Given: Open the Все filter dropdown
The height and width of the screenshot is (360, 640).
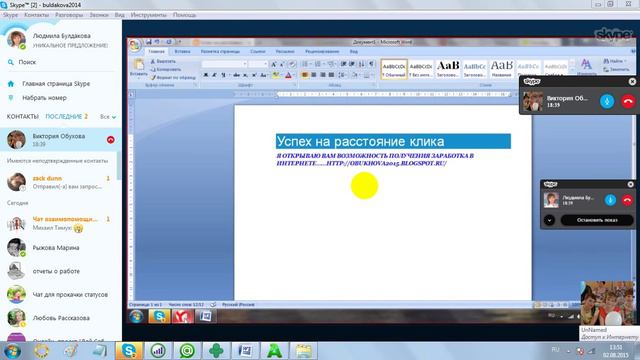Looking at the screenshot, I should [x=108, y=117].
